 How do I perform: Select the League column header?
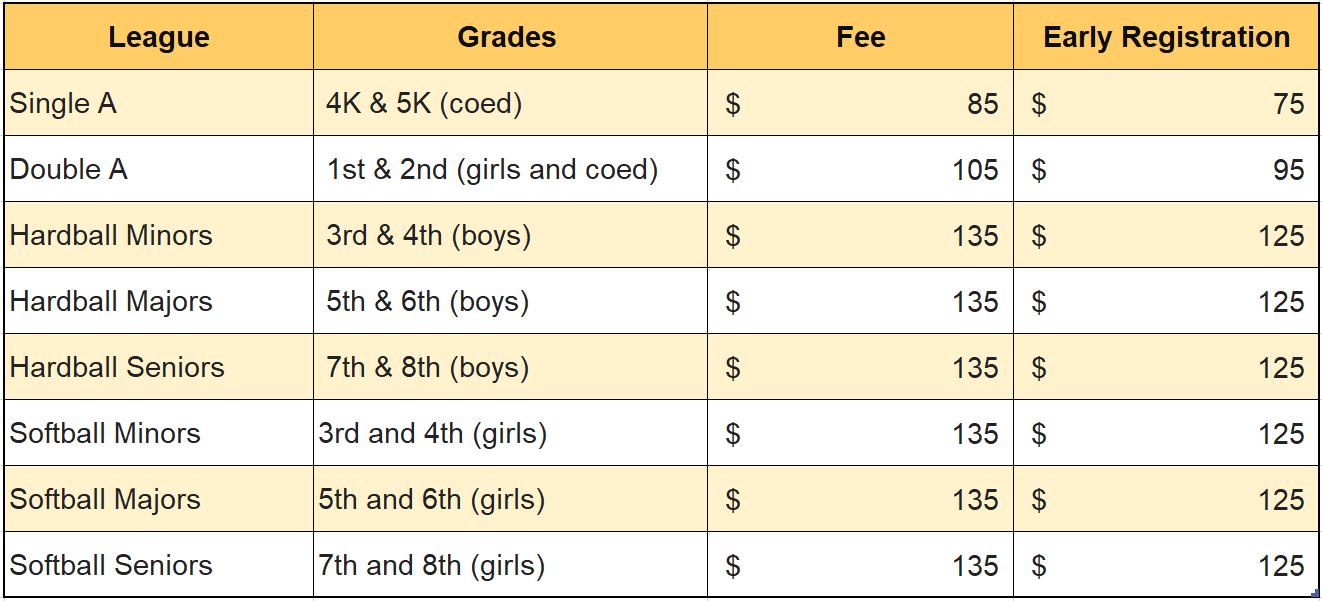[x=159, y=37]
